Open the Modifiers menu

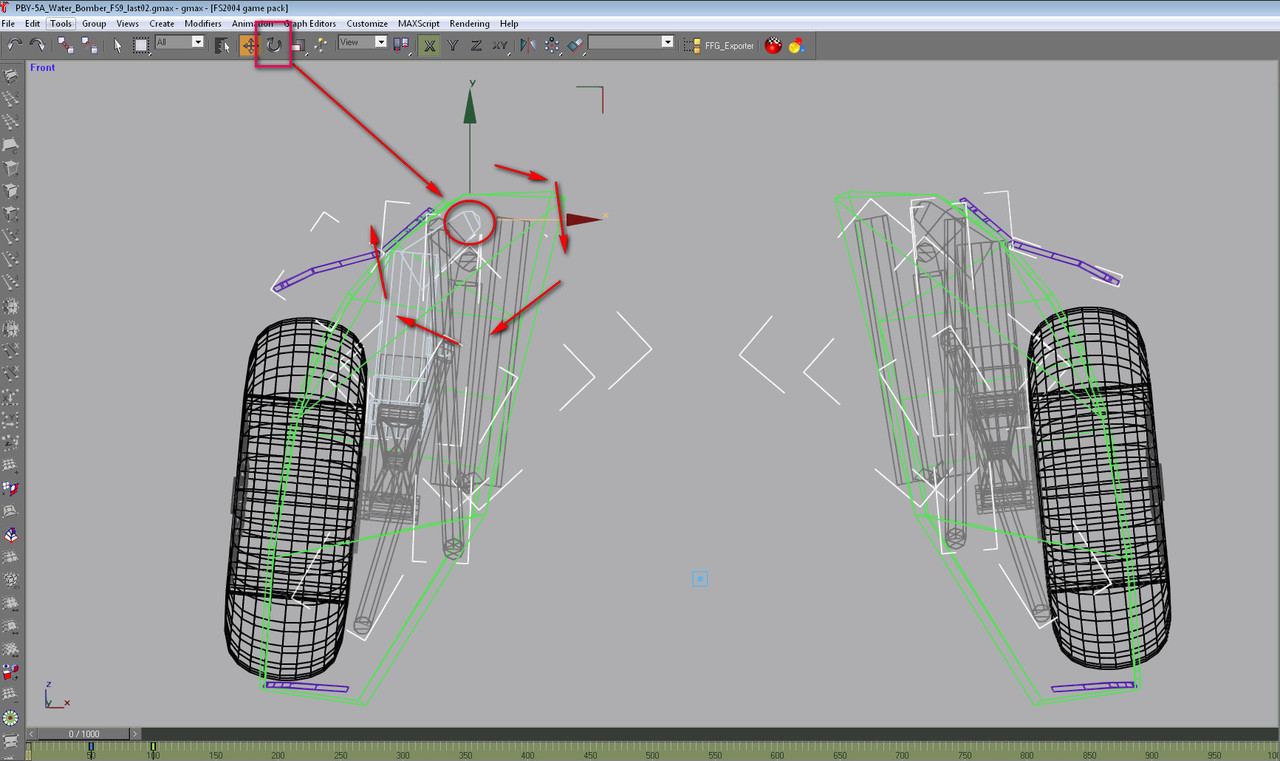(203, 23)
